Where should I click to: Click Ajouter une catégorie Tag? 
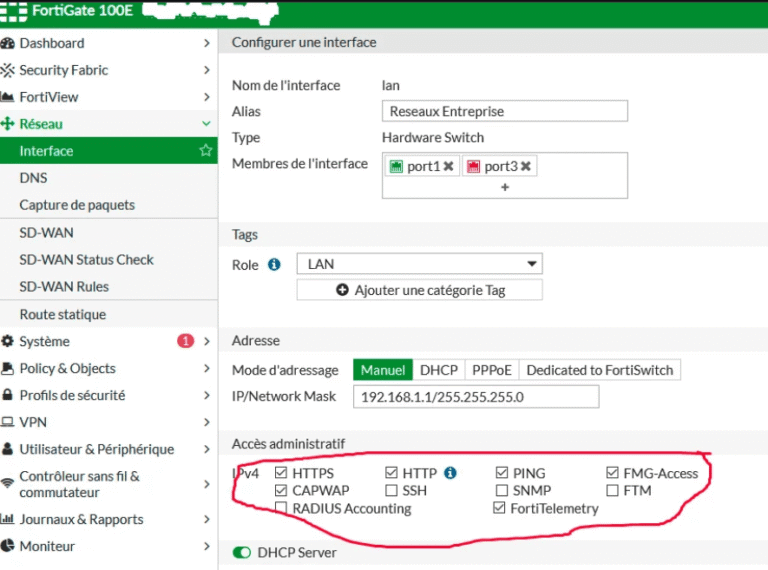[x=419, y=290]
